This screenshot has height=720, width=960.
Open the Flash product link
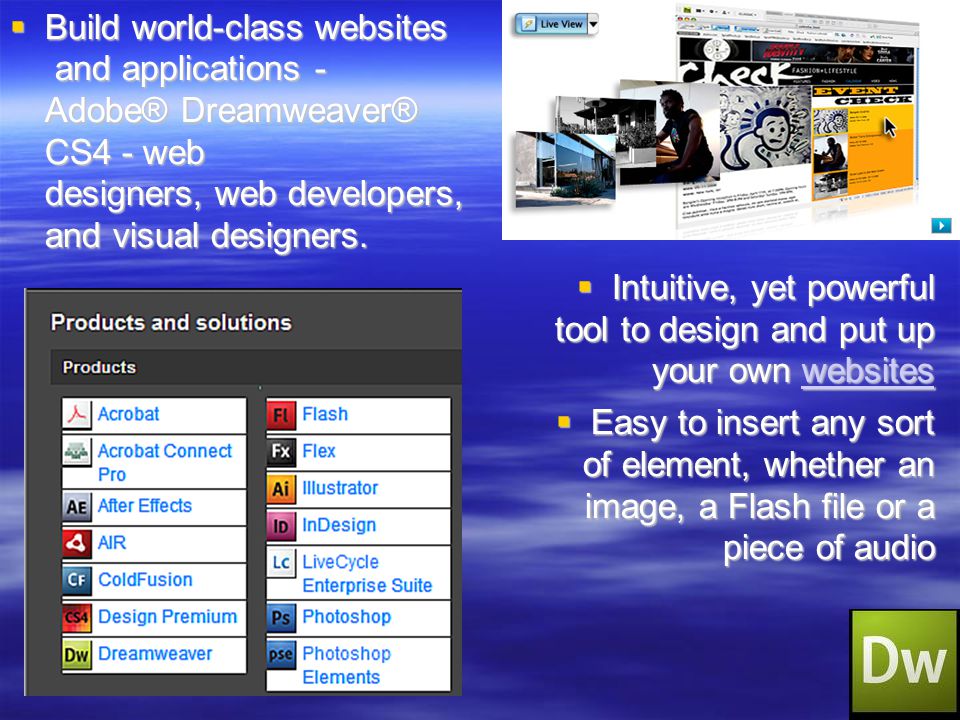325,414
